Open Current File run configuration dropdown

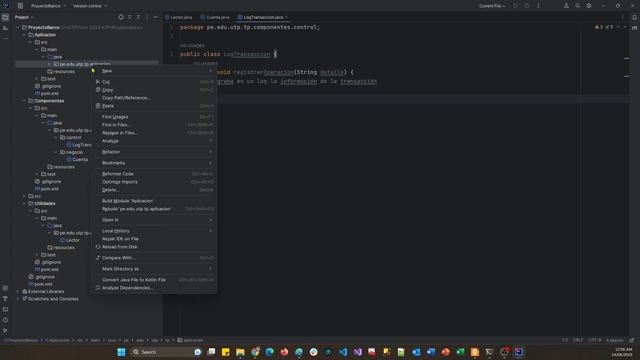[492, 6]
